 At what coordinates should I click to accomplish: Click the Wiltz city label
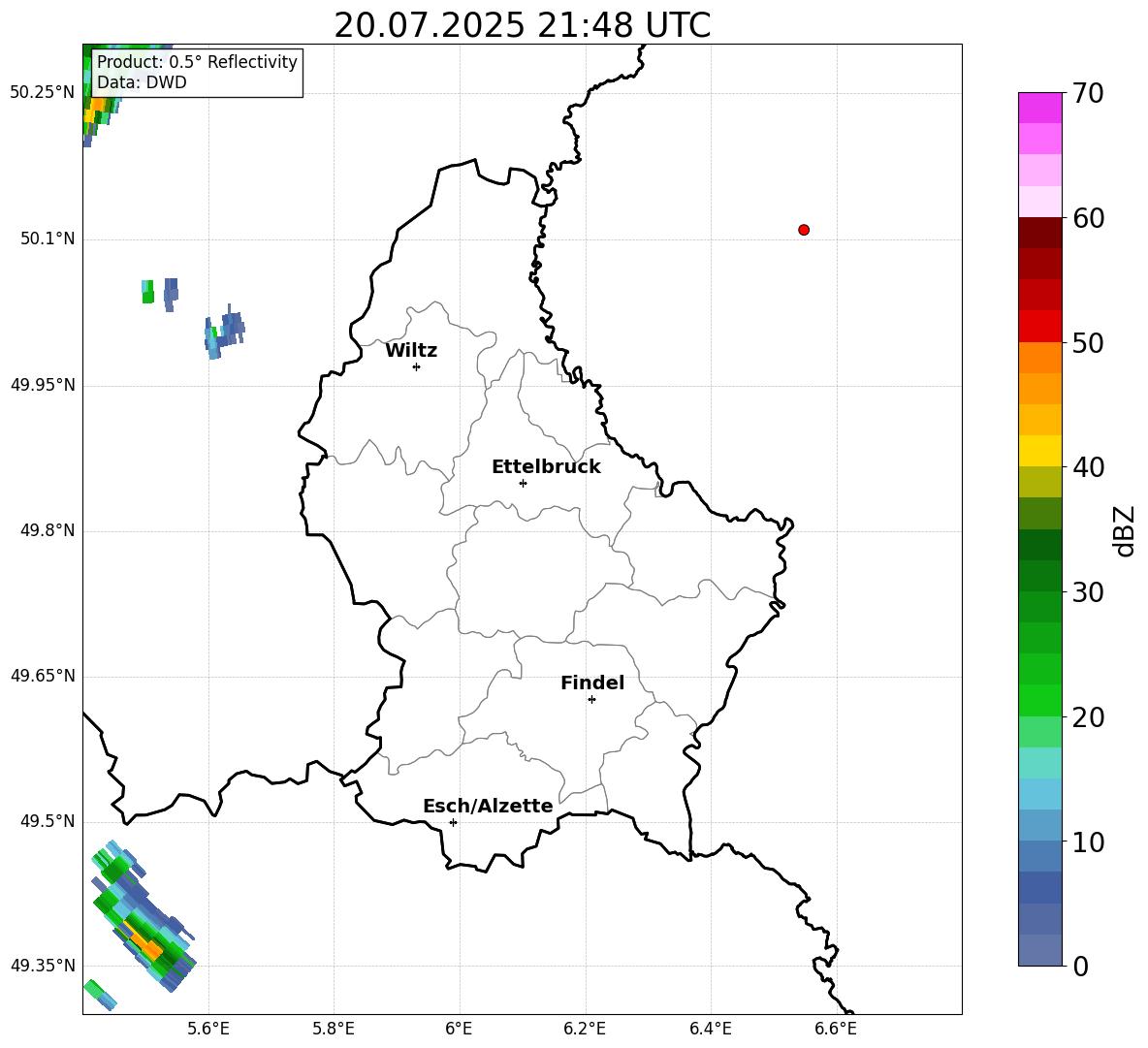(x=411, y=351)
